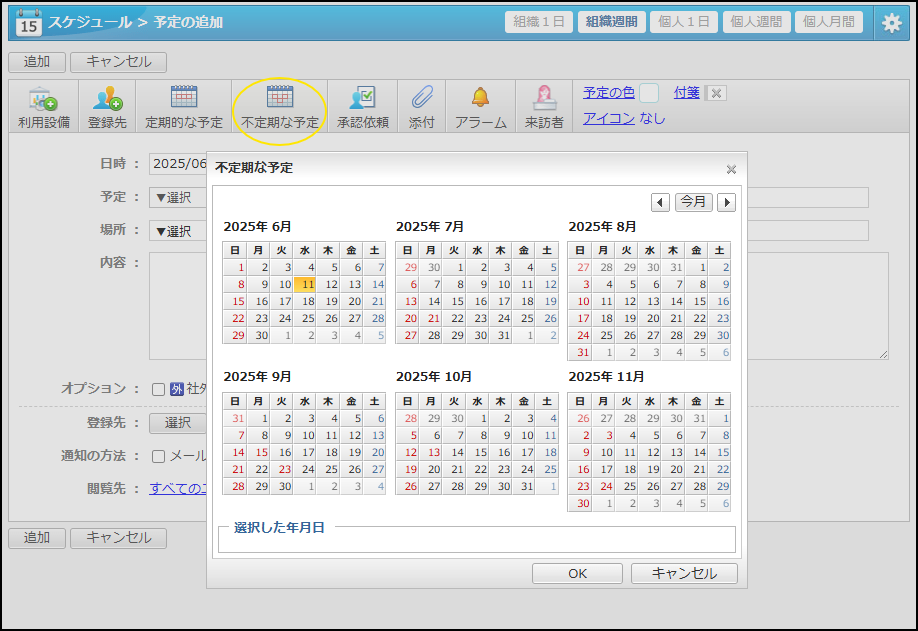The height and width of the screenshot is (631, 918).
Task: Select July 21 holiday in 2025年 7月
Action: (430, 318)
